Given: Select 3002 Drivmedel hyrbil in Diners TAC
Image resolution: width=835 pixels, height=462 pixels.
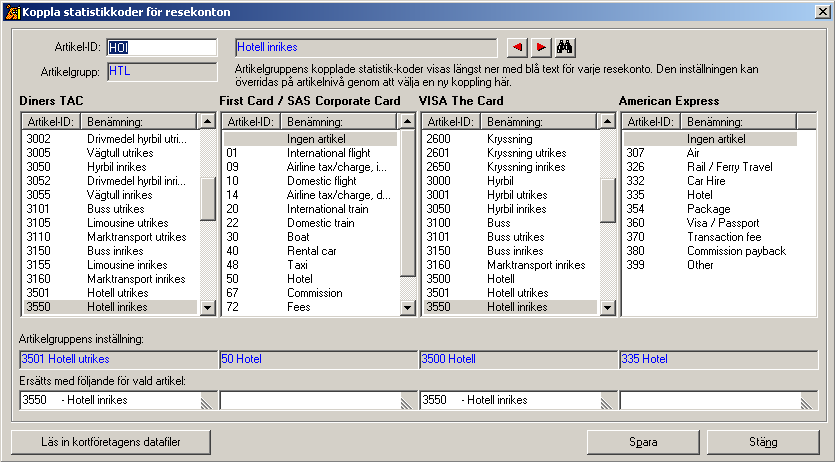Looking at the screenshot, I should (111, 139).
